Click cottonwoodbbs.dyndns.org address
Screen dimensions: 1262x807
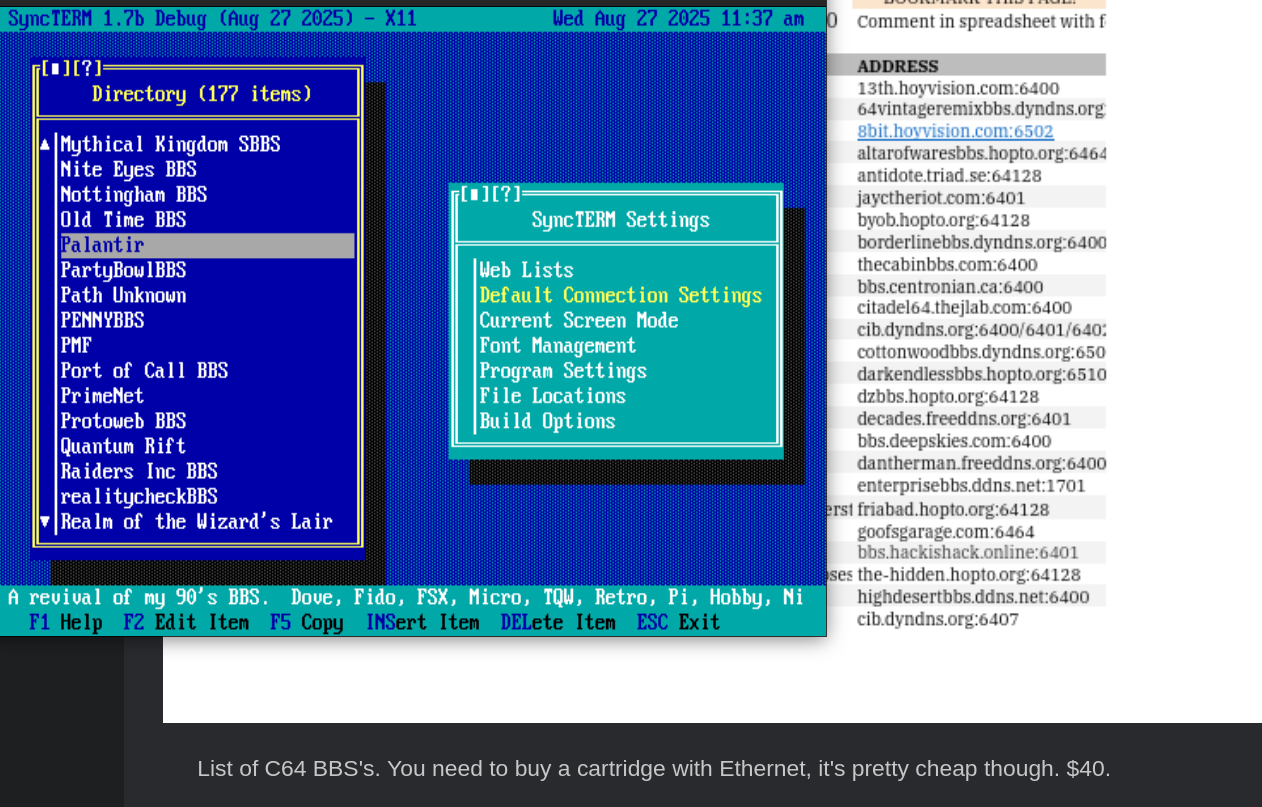(981, 352)
